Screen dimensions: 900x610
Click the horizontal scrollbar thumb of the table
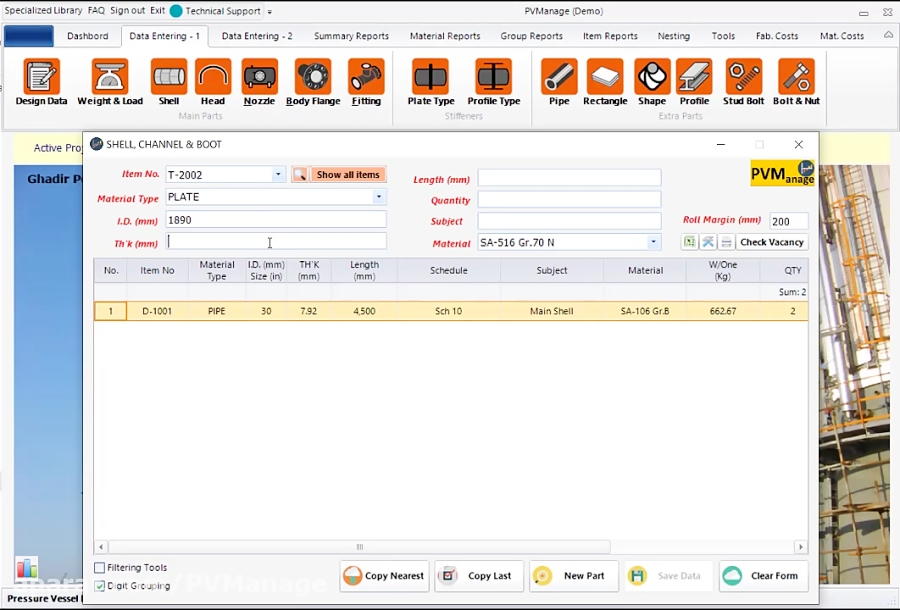pyautogui.click(x=359, y=547)
